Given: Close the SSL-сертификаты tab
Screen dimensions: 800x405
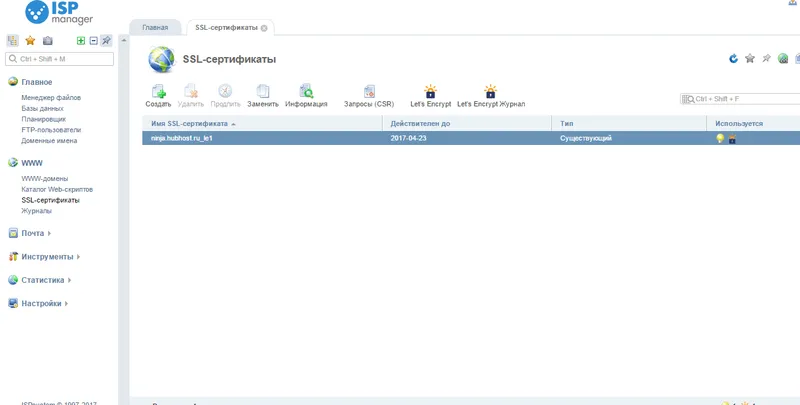Looking at the screenshot, I should 264,28.
